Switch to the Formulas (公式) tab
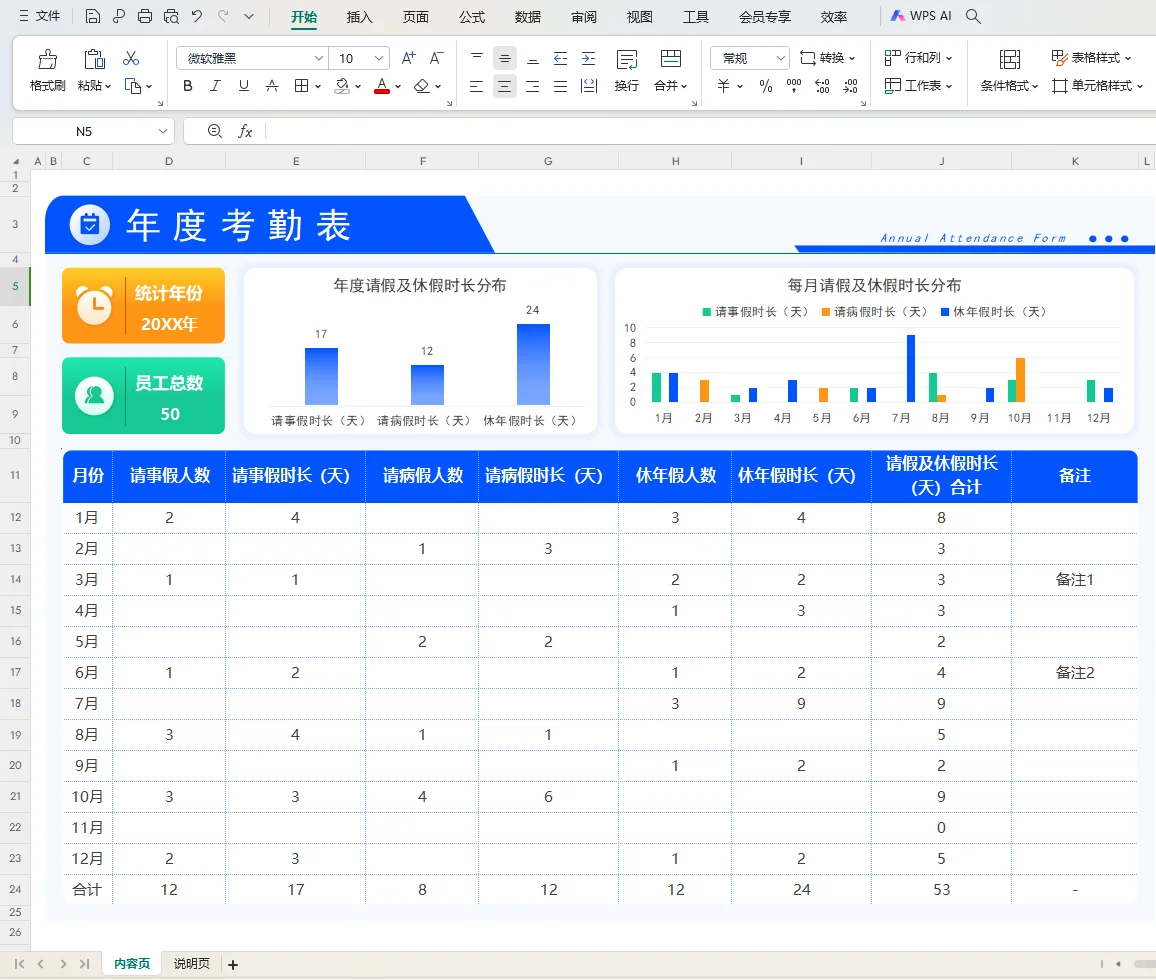The height and width of the screenshot is (980, 1156). [x=472, y=17]
